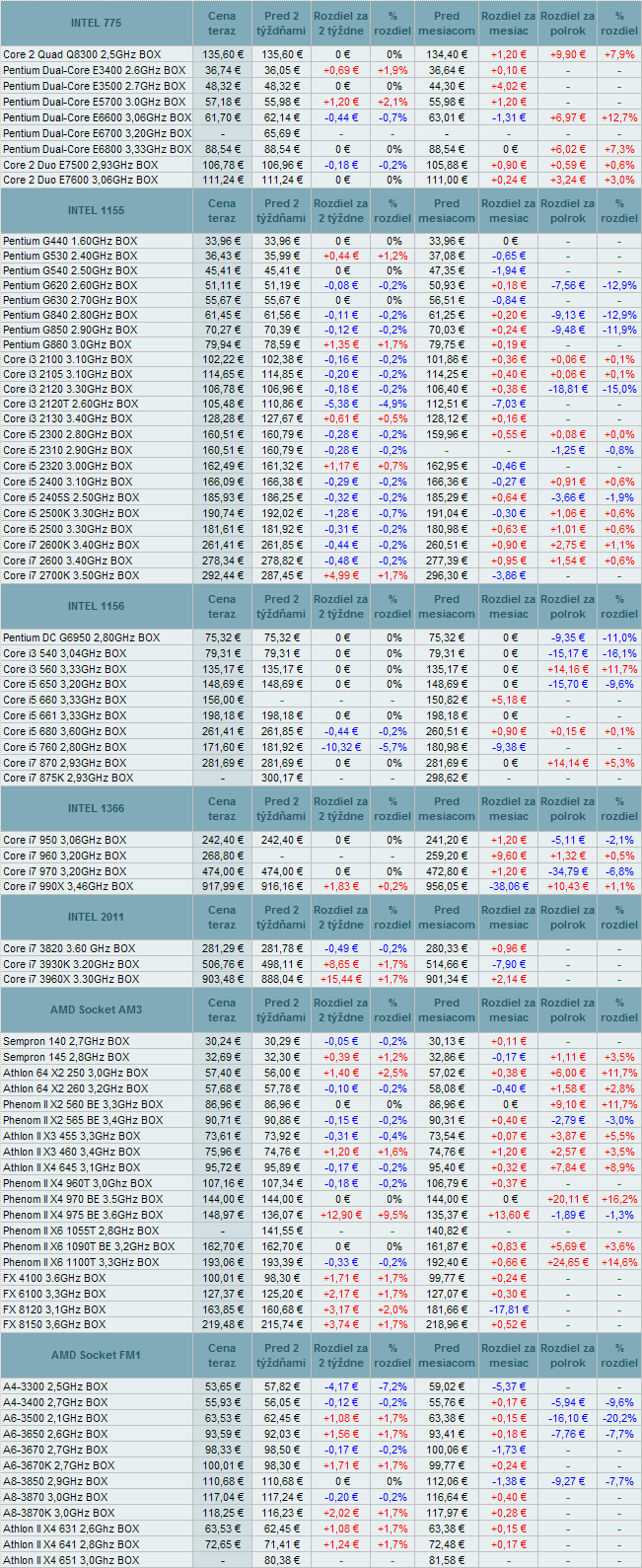Click A4-3300 2,5GHz BOX product name
642x1568 pixels.
coord(55,1386)
